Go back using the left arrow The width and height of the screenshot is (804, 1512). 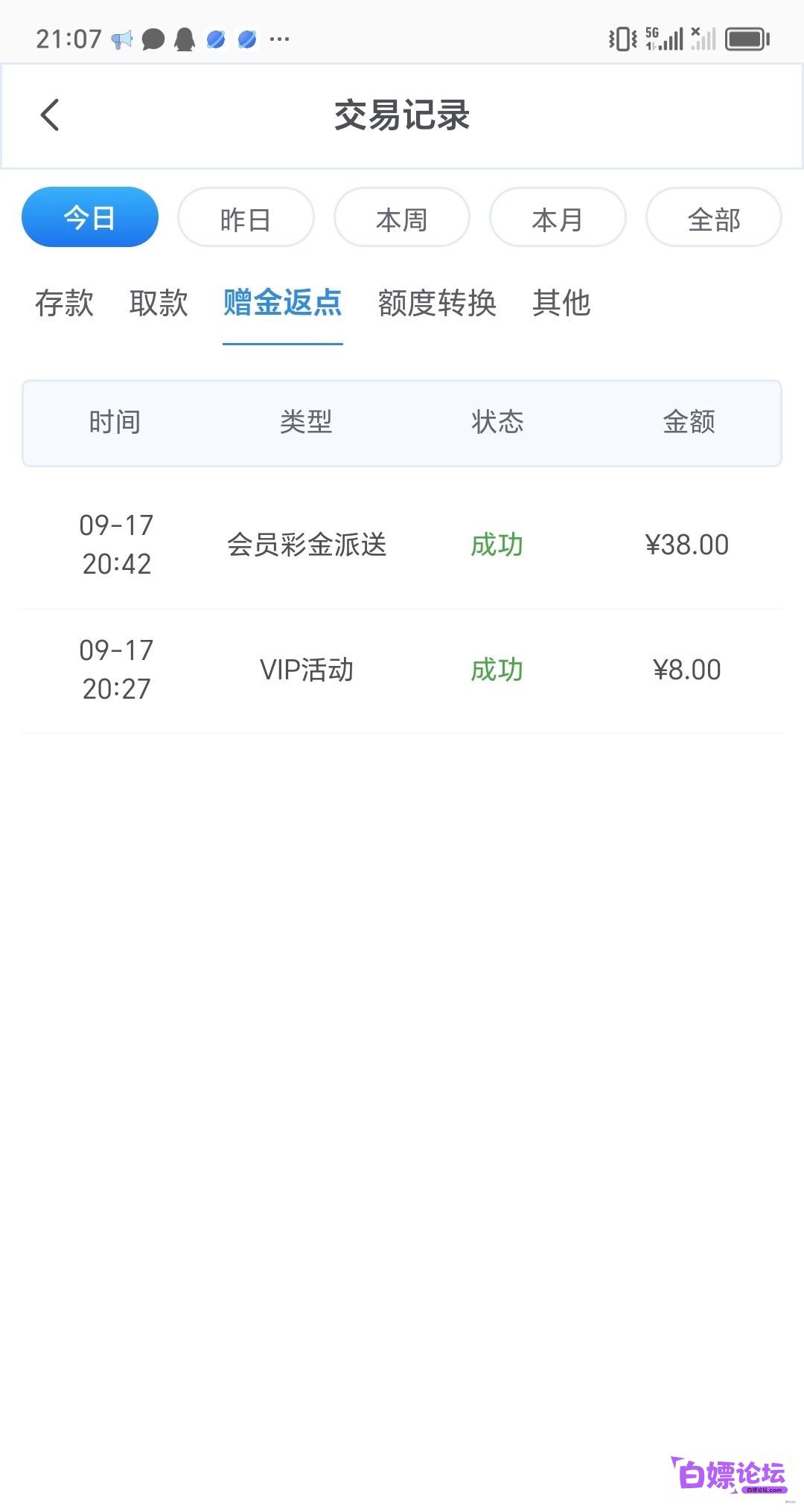[x=50, y=115]
